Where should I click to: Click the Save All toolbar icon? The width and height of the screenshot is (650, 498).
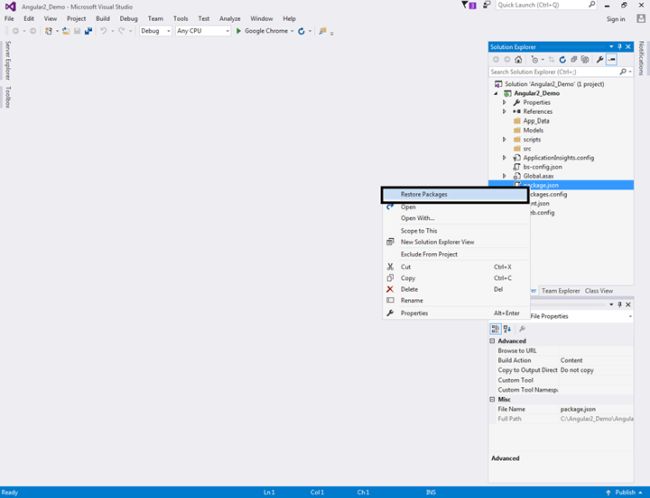coord(88,31)
